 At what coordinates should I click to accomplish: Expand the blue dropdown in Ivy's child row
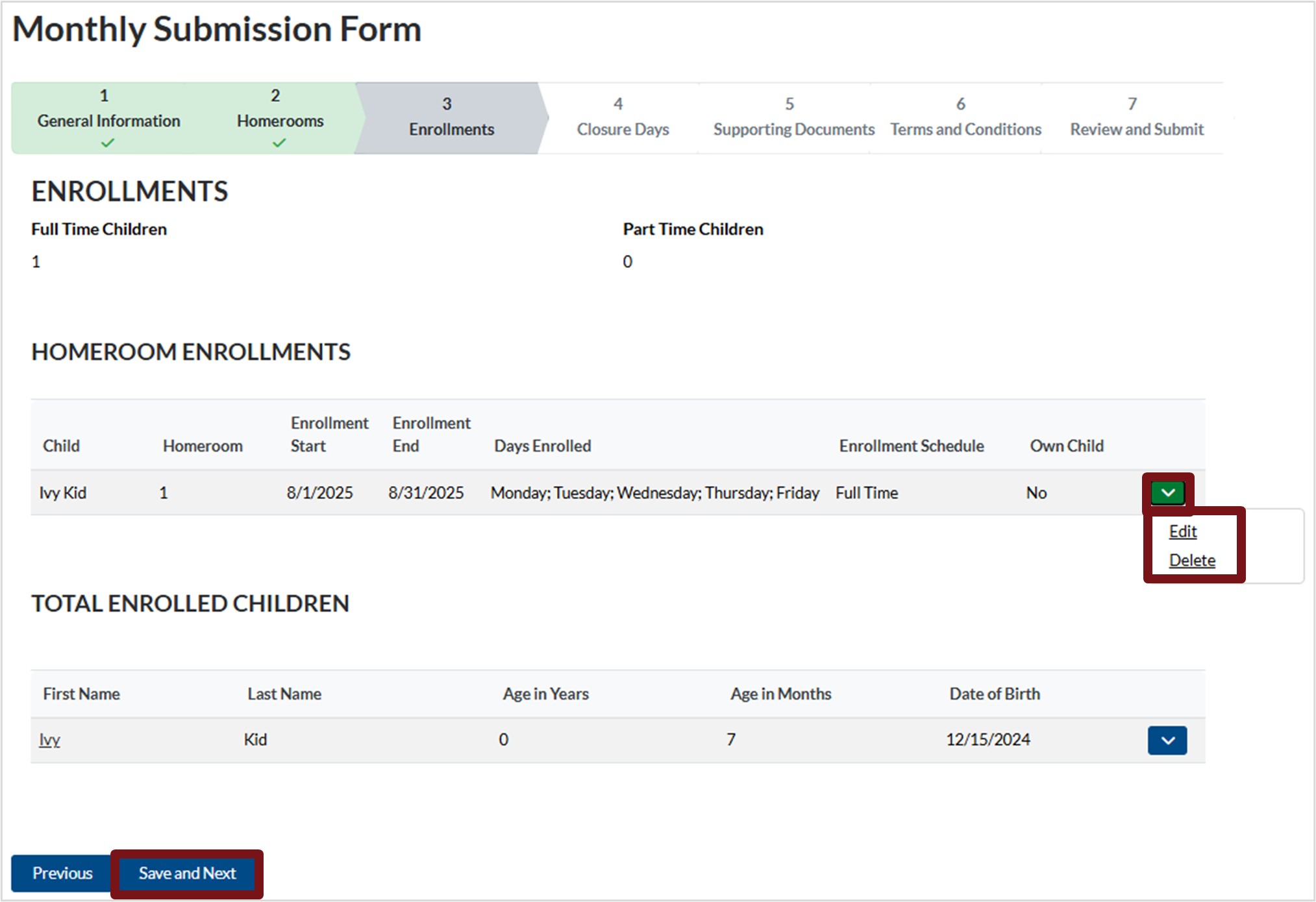(x=1167, y=740)
